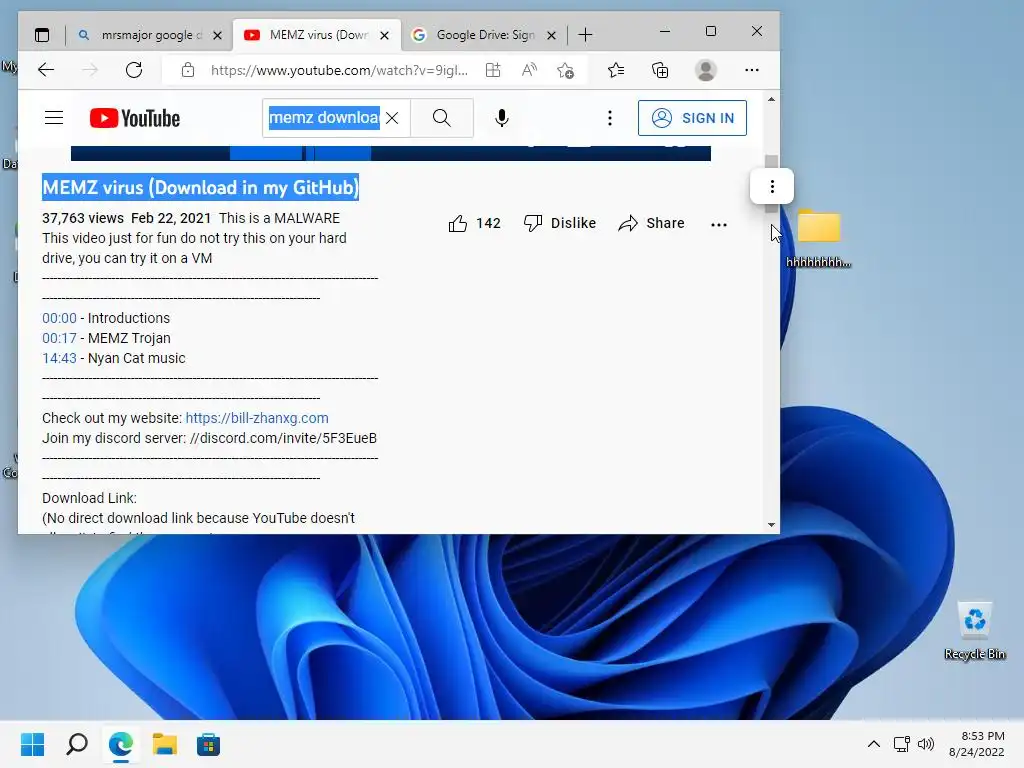
Task: Start Read aloud from address bar
Action: pyautogui.click(x=529, y=70)
